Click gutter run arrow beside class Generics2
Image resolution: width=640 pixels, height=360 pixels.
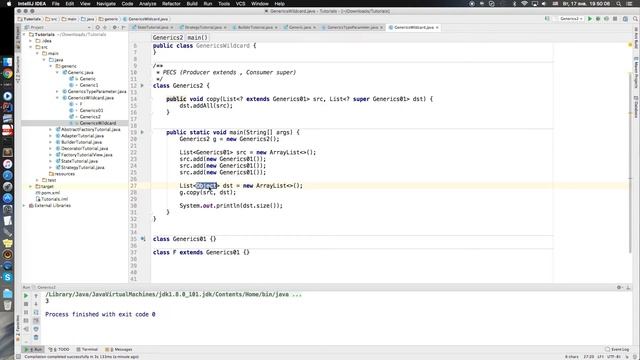point(142,86)
